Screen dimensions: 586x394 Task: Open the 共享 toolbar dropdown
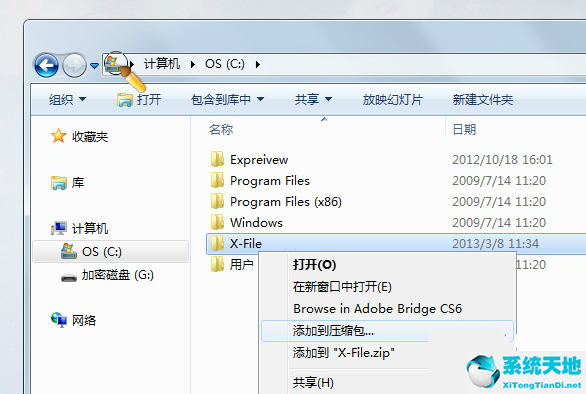click(313, 99)
